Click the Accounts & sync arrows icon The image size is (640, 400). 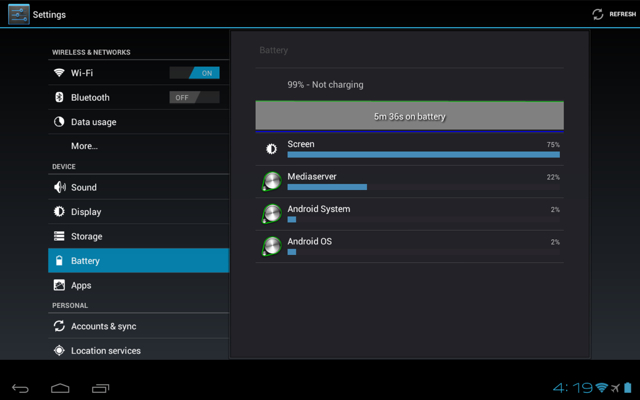pos(59,326)
